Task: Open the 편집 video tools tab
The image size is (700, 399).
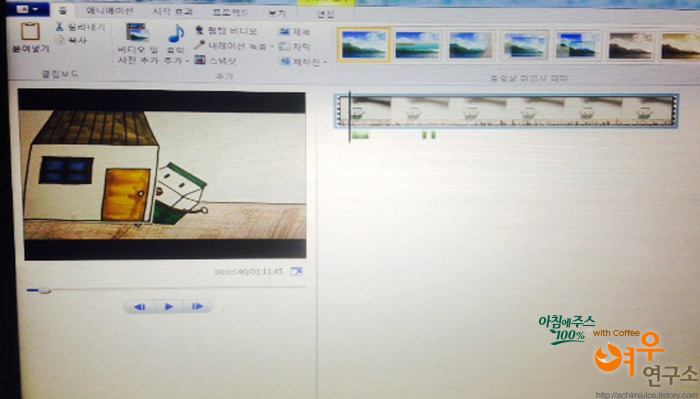Action: coord(325,14)
